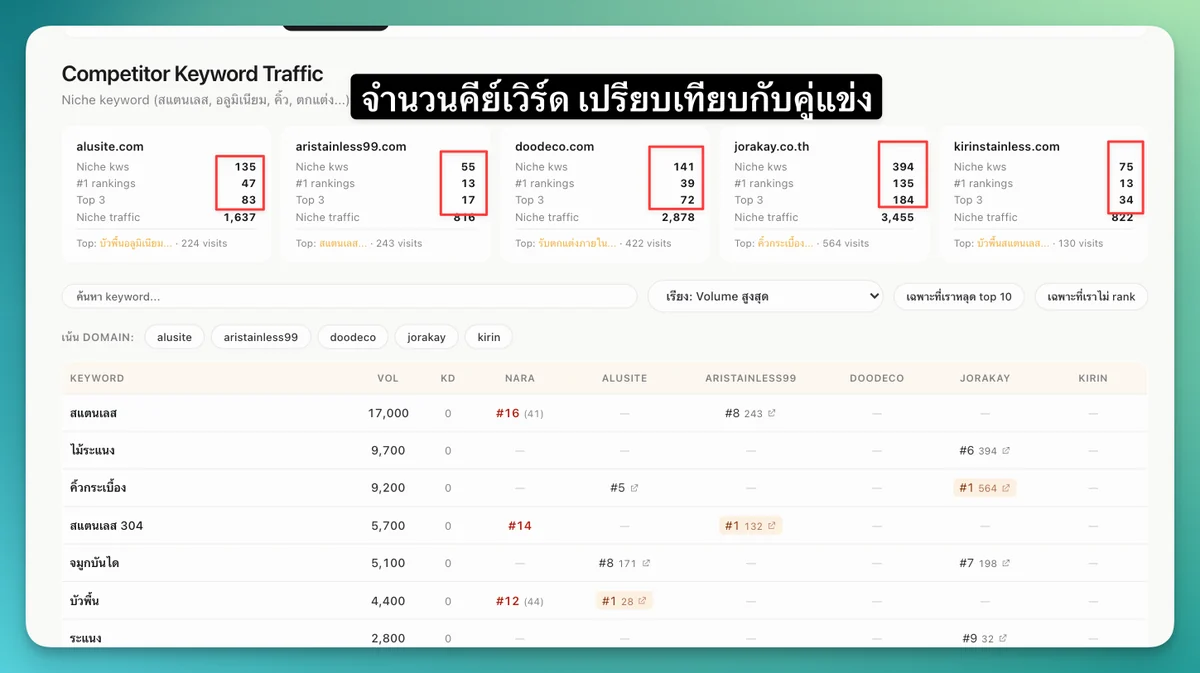The height and width of the screenshot is (673, 1200).
Task: Open aristainless99.com card's top keyword link สแตนเลส
Action: 342,243
